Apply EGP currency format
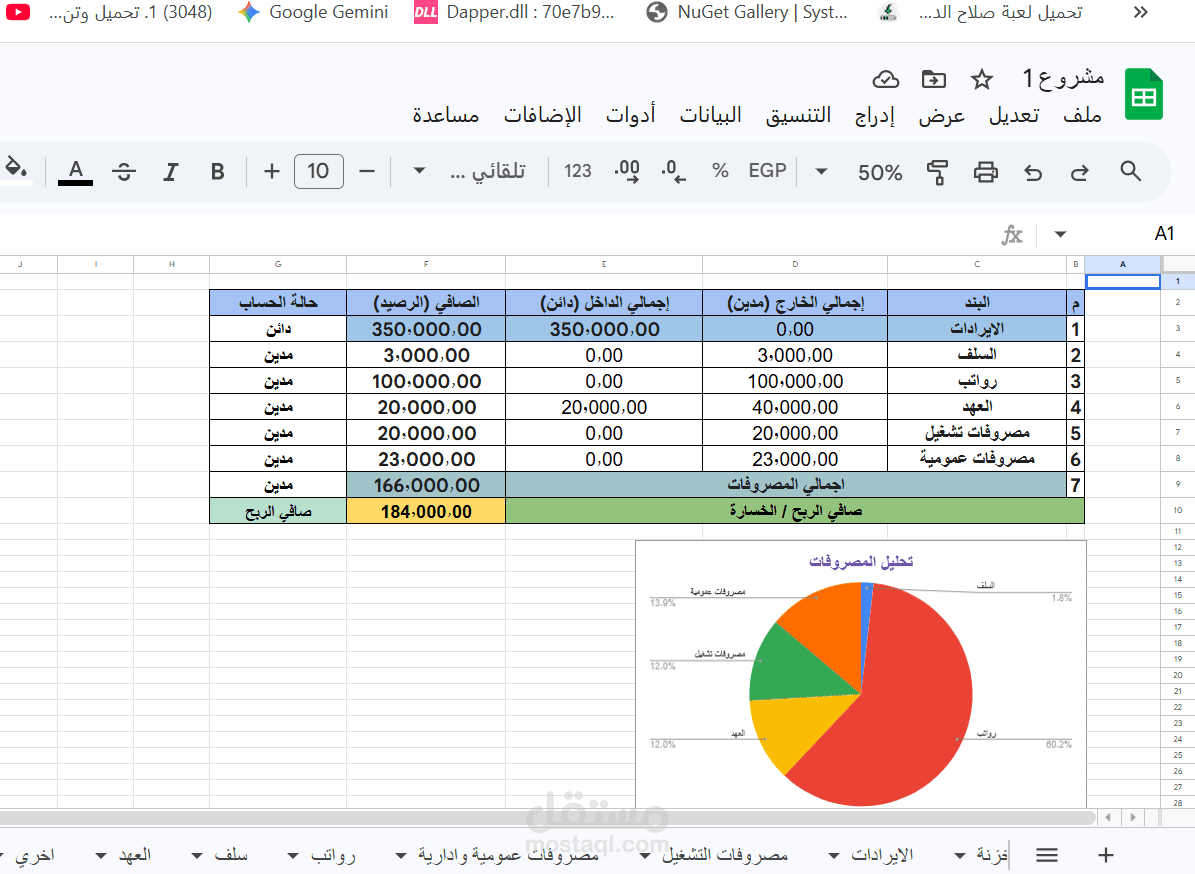Screen dimensions: 1195x874 click(767, 171)
